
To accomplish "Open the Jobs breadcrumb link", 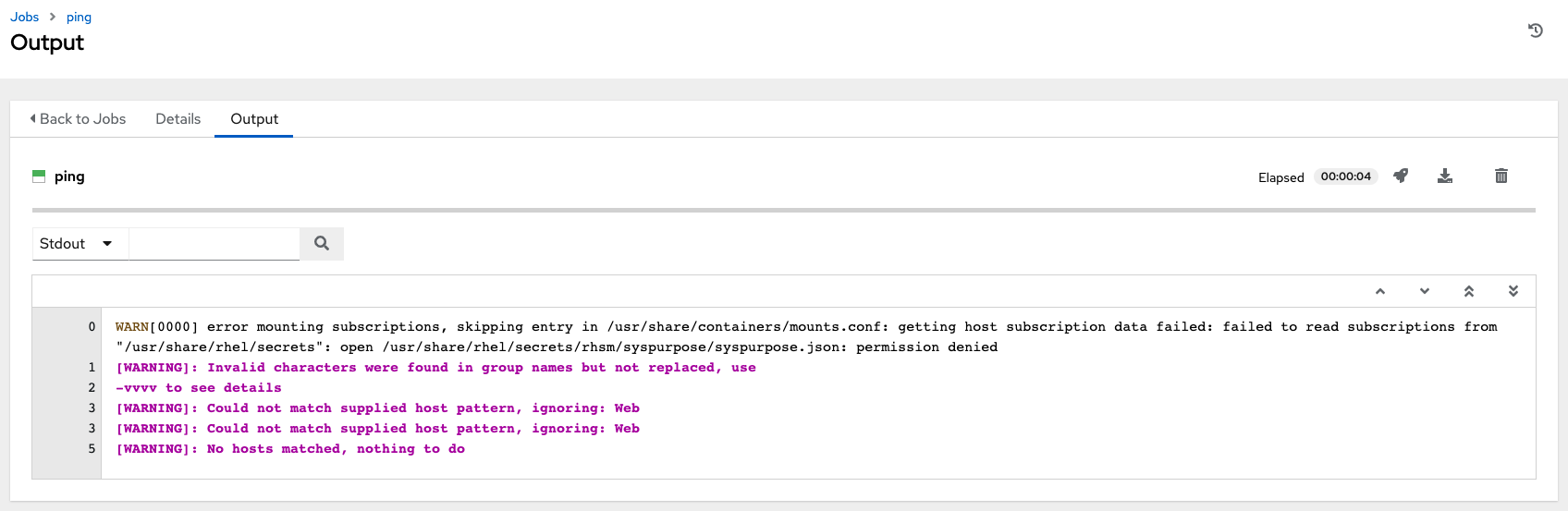I will click(25, 17).
